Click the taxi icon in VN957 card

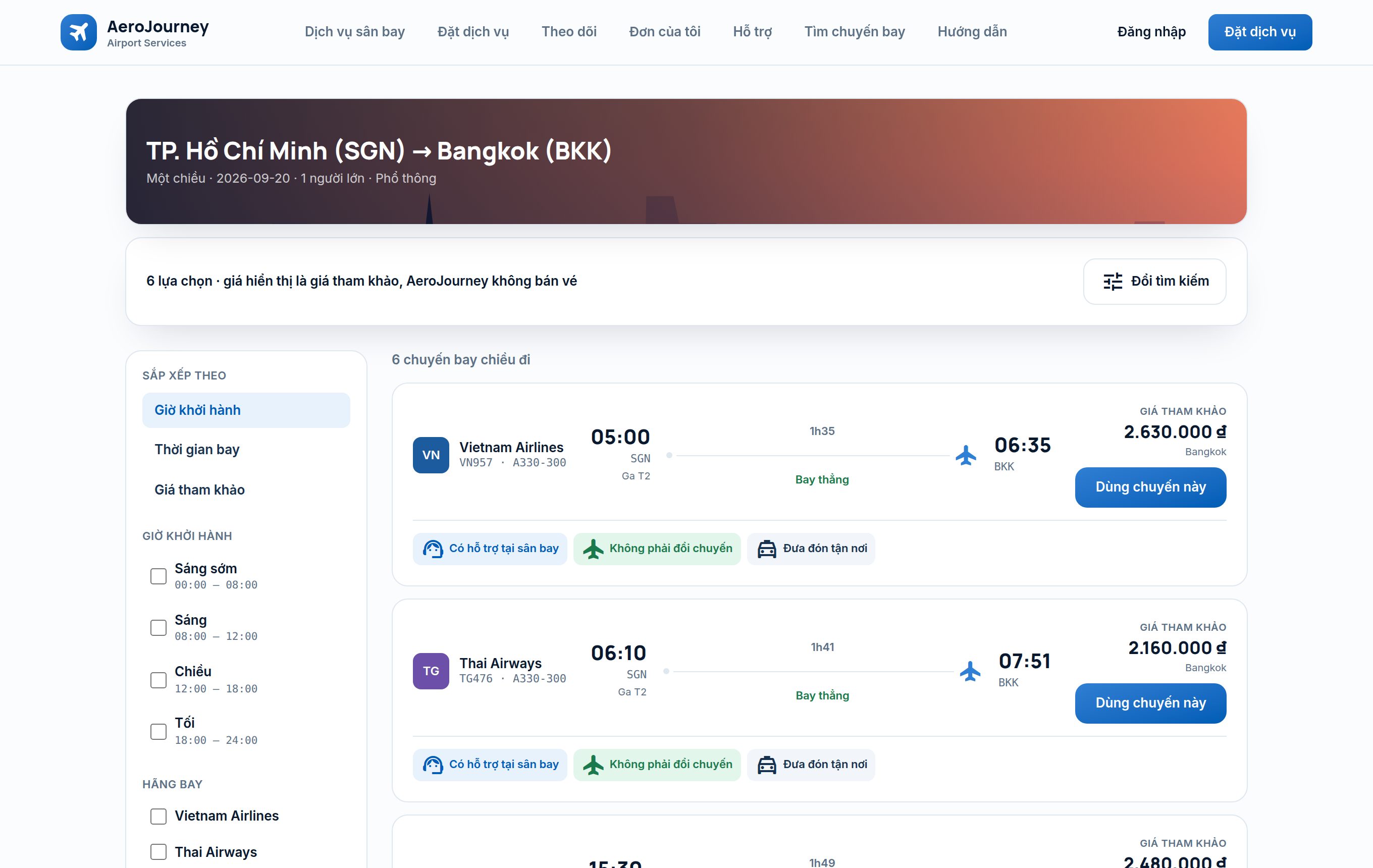point(767,549)
